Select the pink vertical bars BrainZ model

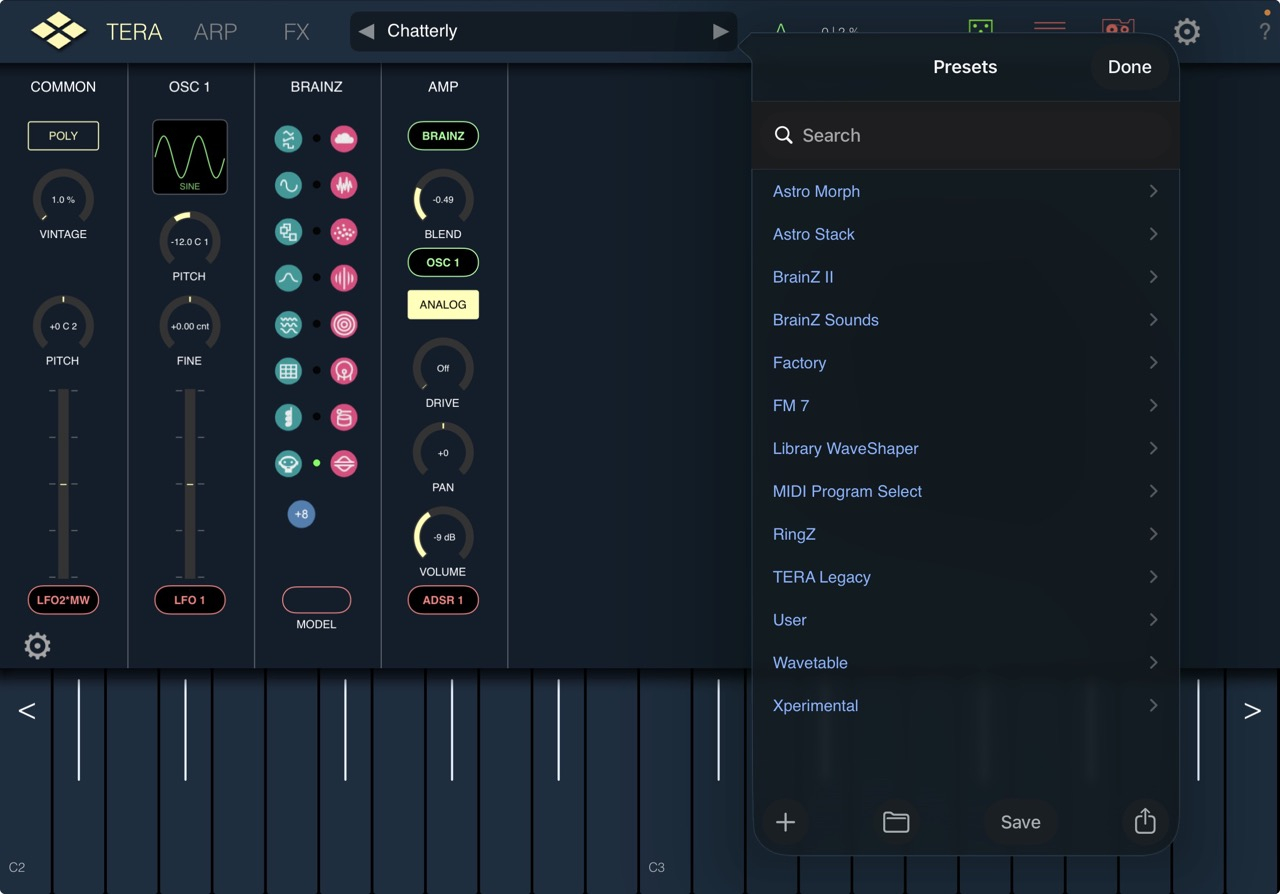click(344, 278)
